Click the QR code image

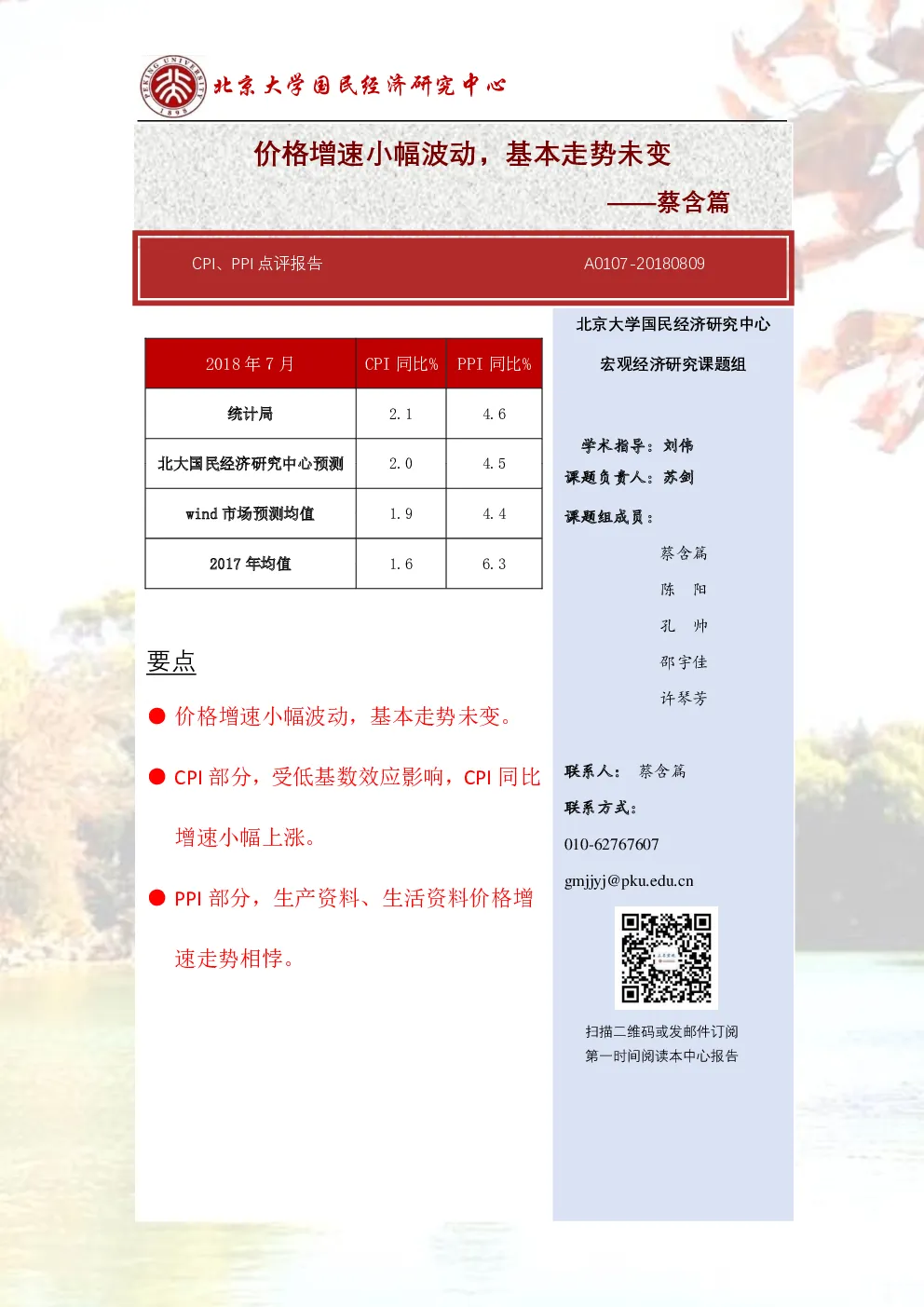(666, 958)
